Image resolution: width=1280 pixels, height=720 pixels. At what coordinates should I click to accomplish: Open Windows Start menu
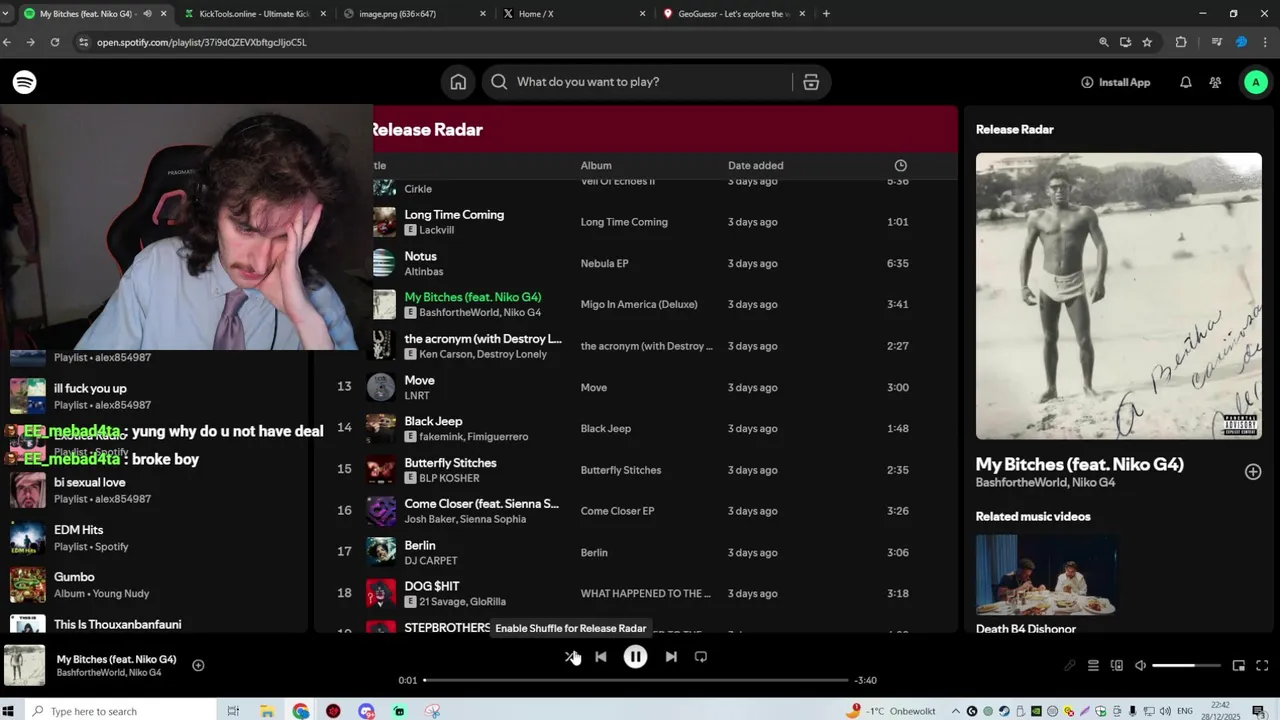9,711
